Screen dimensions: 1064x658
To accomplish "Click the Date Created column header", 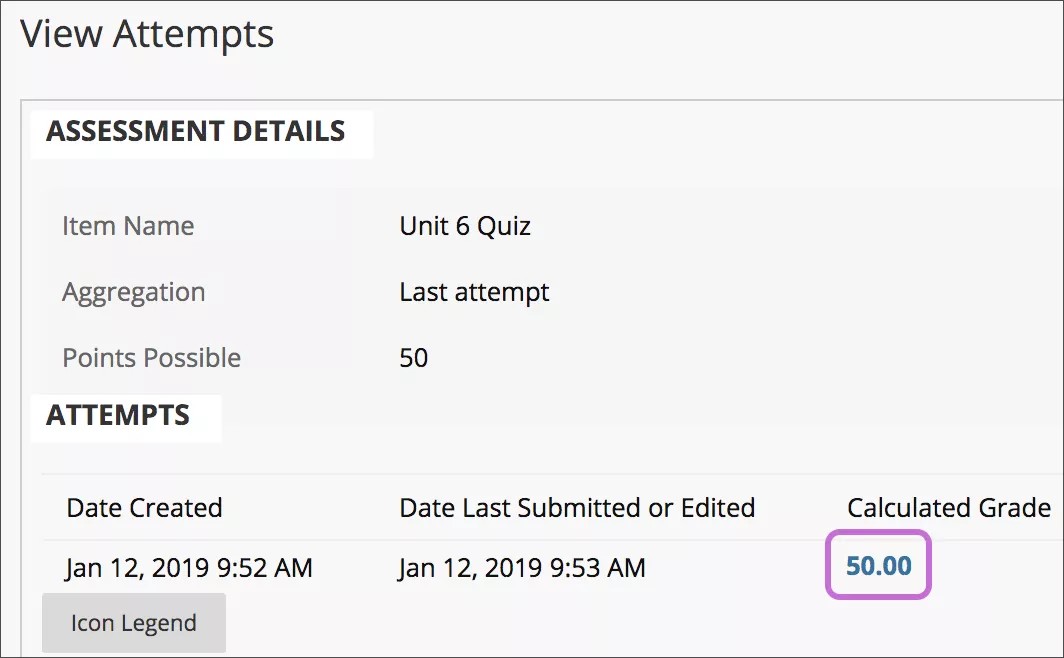I will [x=143, y=507].
